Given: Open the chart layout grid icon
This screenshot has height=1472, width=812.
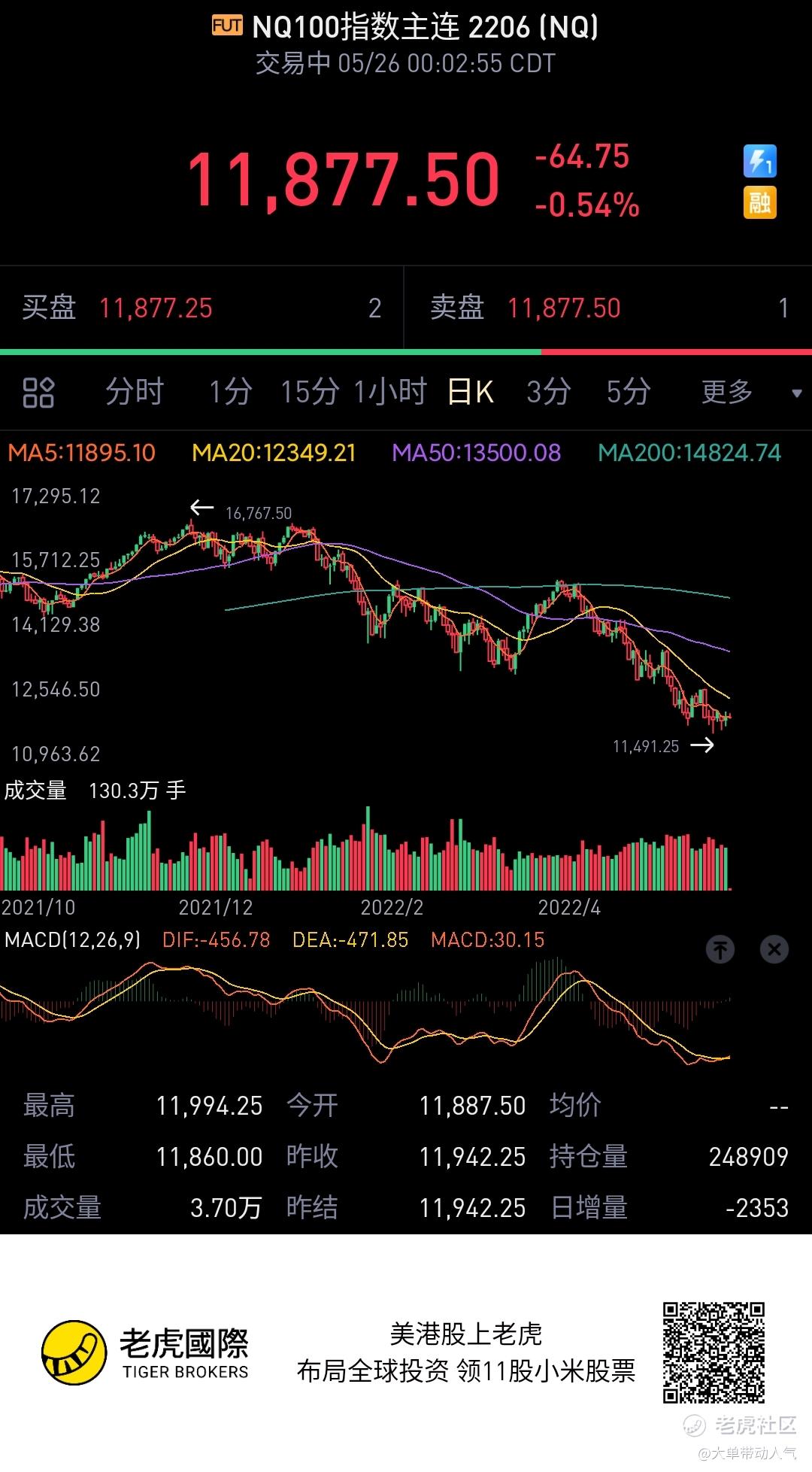Looking at the screenshot, I should point(38,392).
